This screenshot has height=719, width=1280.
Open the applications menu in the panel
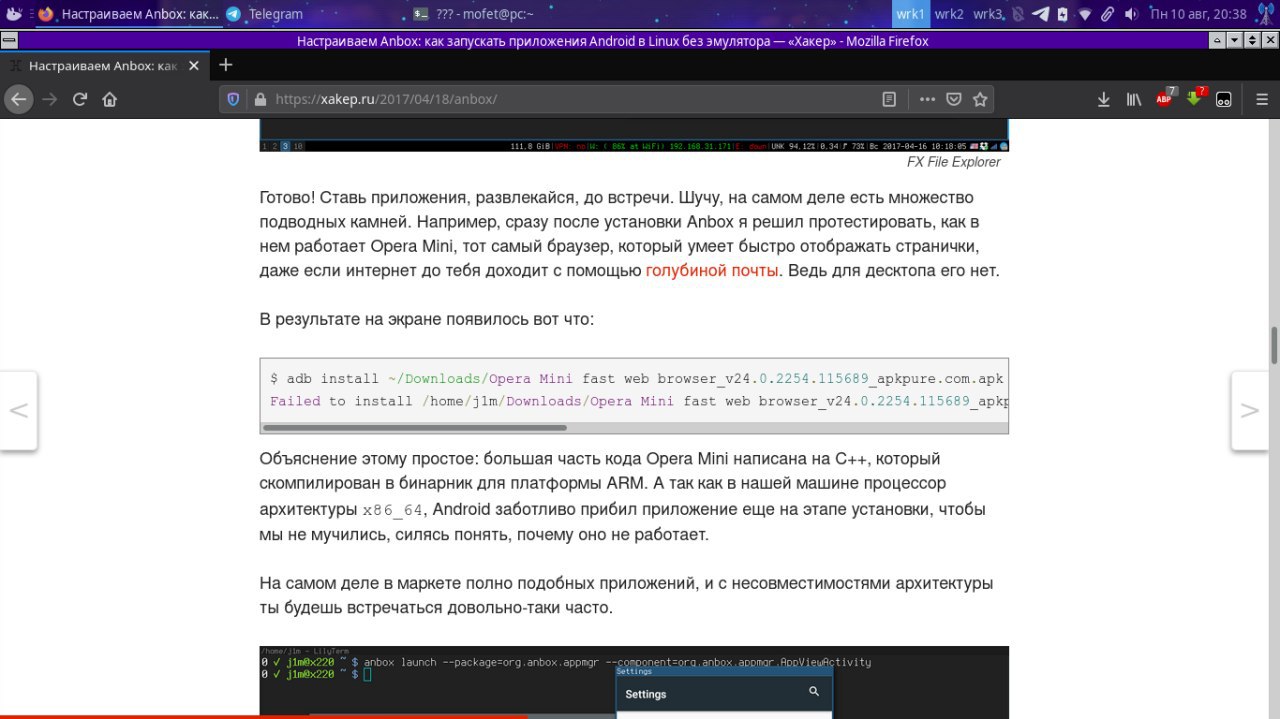click(x=14, y=14)
